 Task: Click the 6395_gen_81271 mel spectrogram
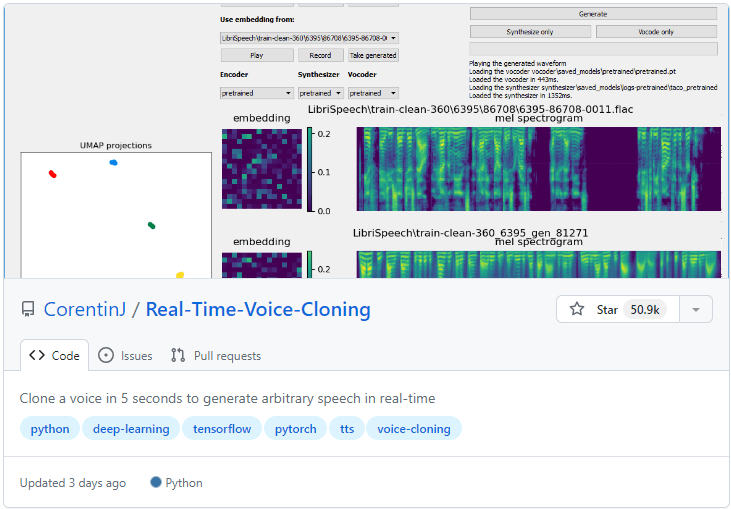538,264
